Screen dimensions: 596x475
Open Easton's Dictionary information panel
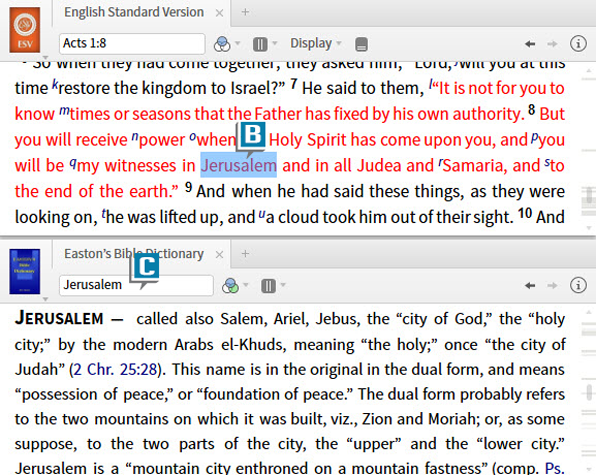tap(578, 285)
